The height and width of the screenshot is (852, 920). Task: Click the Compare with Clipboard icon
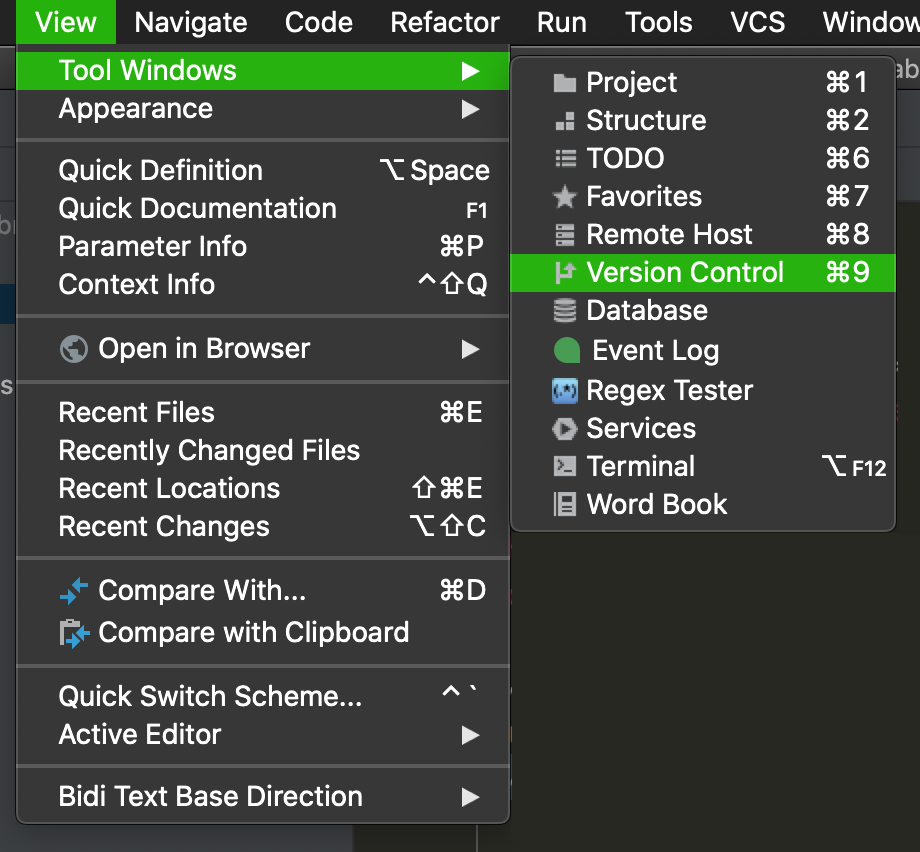pos(74,633)
